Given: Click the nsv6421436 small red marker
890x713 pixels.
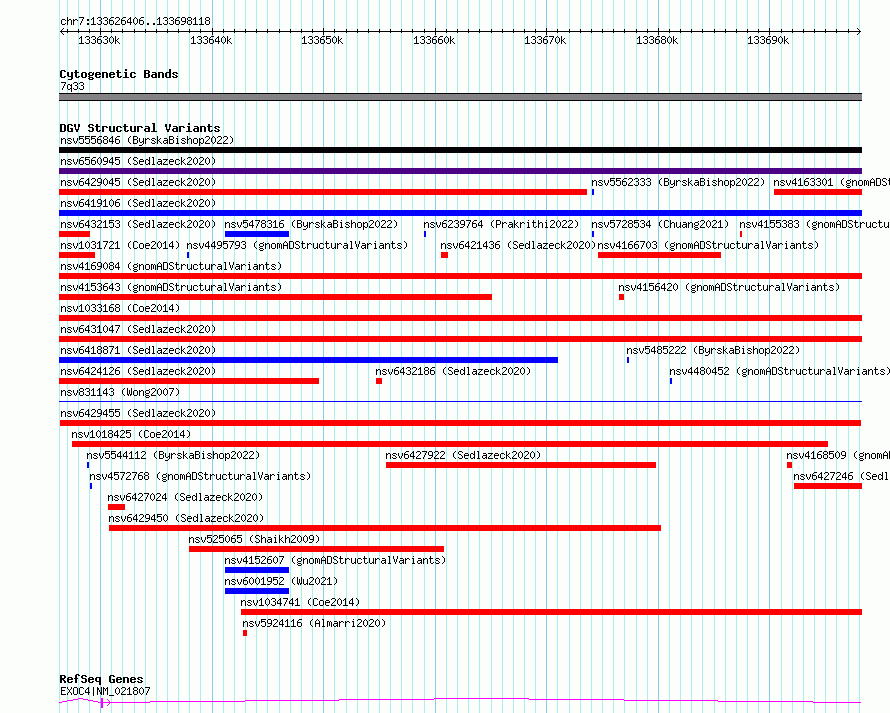Looking at the screenshot, I should click(x=444, y=255).
